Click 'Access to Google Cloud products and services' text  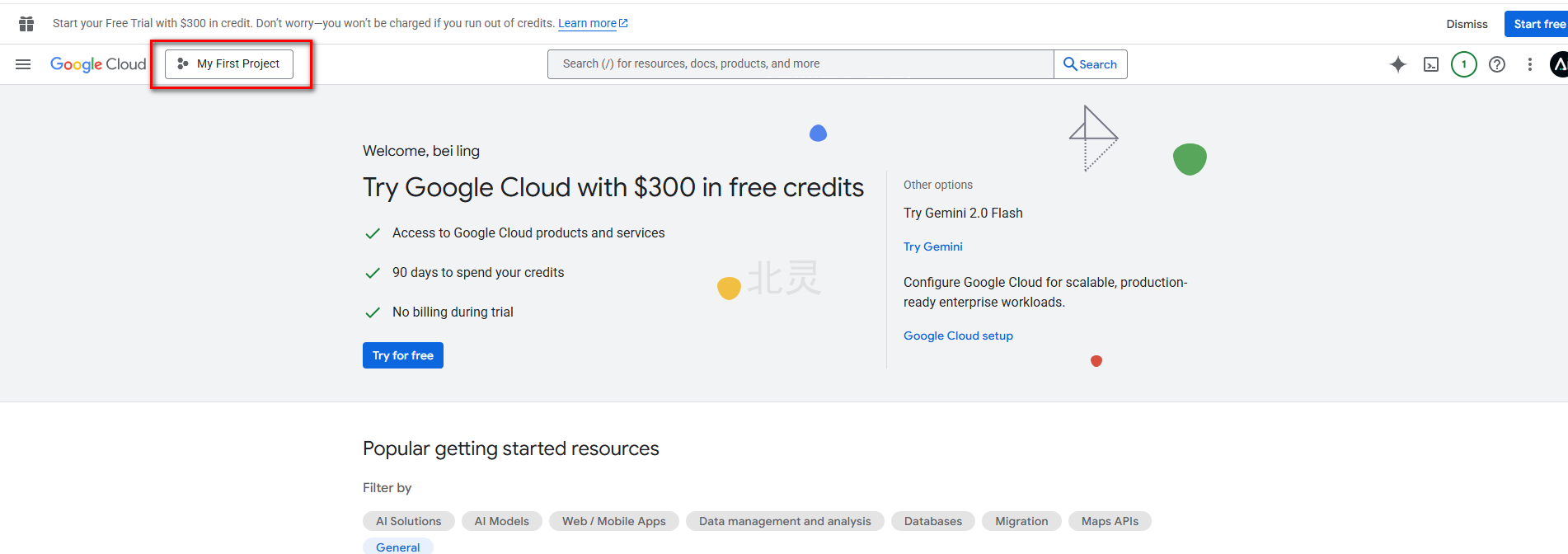pyautogui.click(x=528, y=232)
